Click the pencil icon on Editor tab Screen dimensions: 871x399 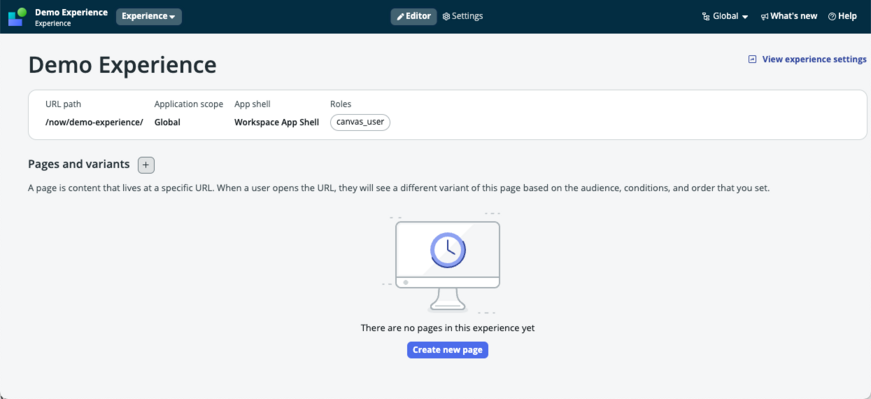(400, 17)
